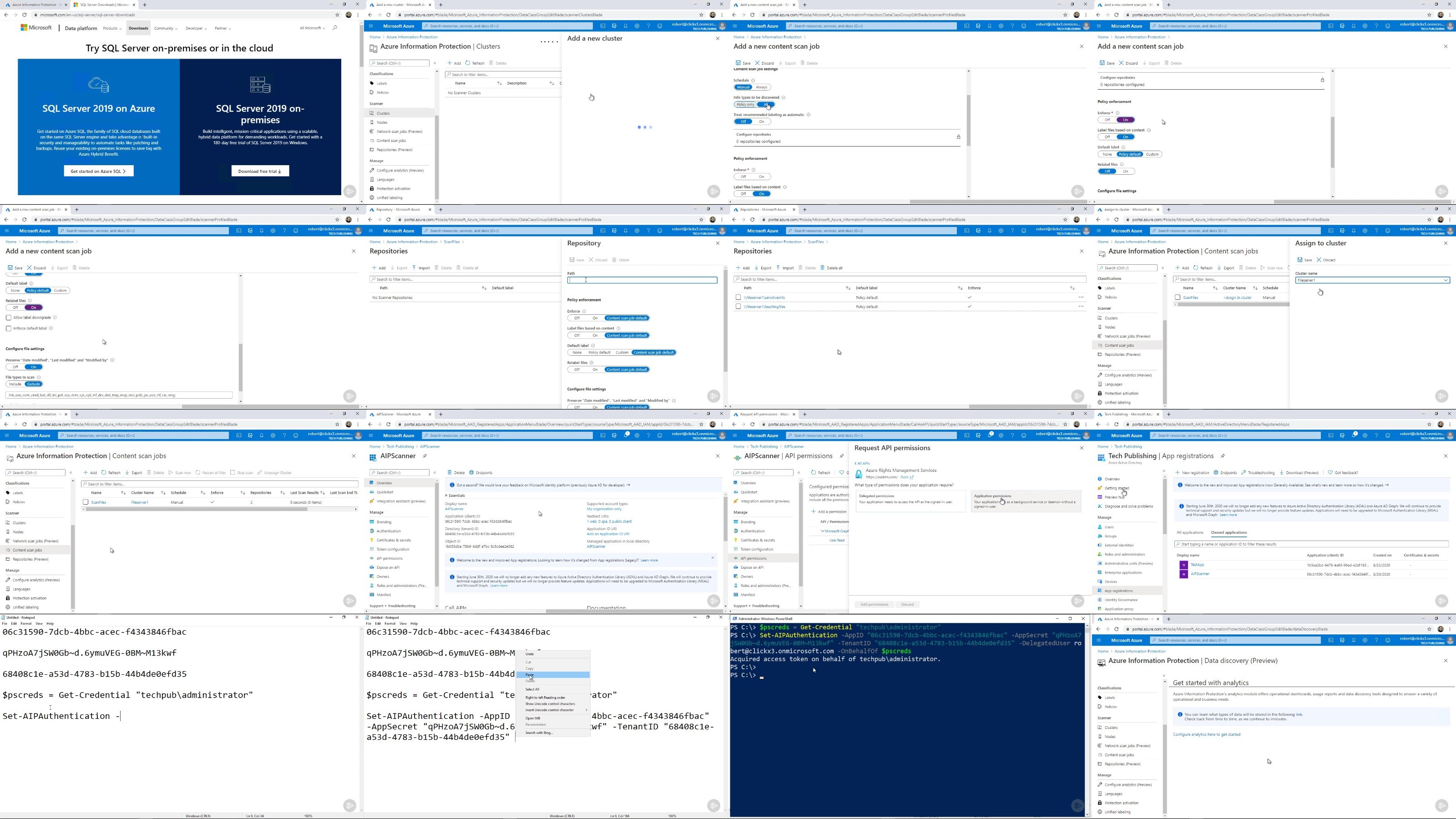Image resolution: width=1456 pixels, height=819 pixels.
Task: Click the Unassign Cluster toolbar icon
Action: [x=259, y=473]
